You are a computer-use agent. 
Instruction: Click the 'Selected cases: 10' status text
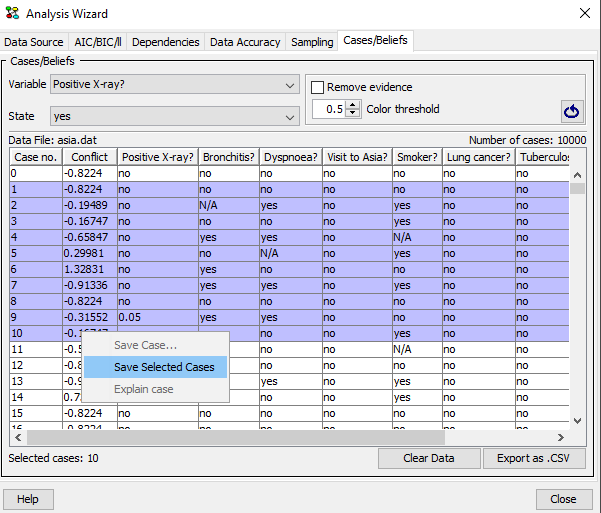coord(53,458)
